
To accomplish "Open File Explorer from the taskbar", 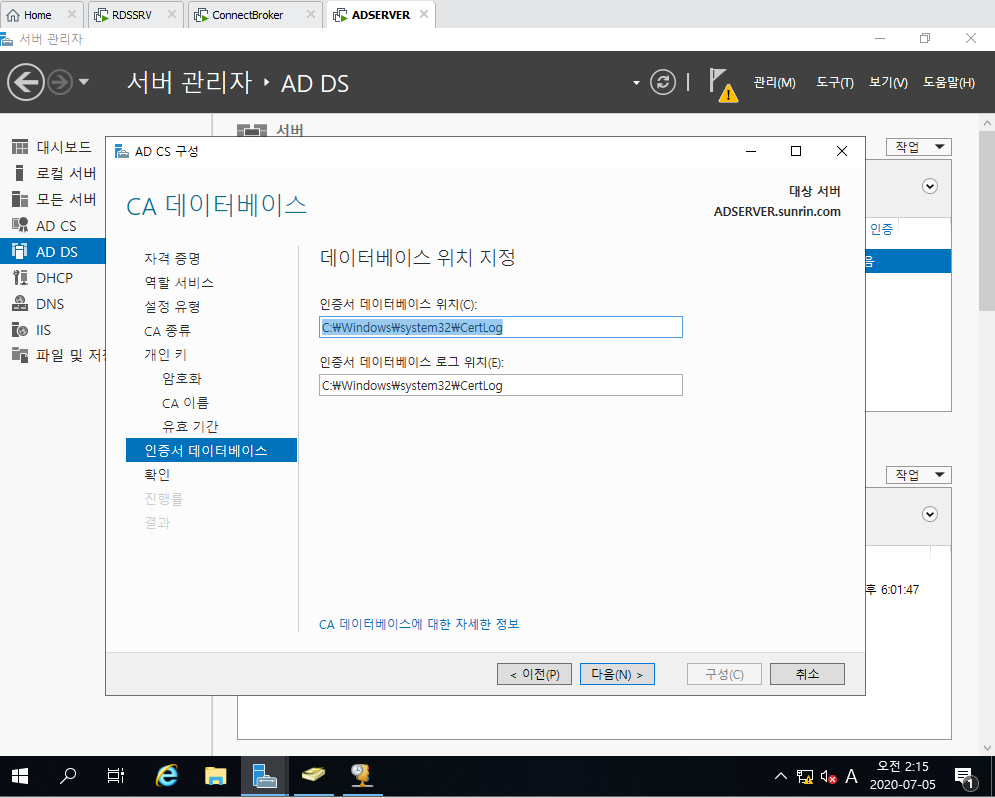I will pos(216,776).
